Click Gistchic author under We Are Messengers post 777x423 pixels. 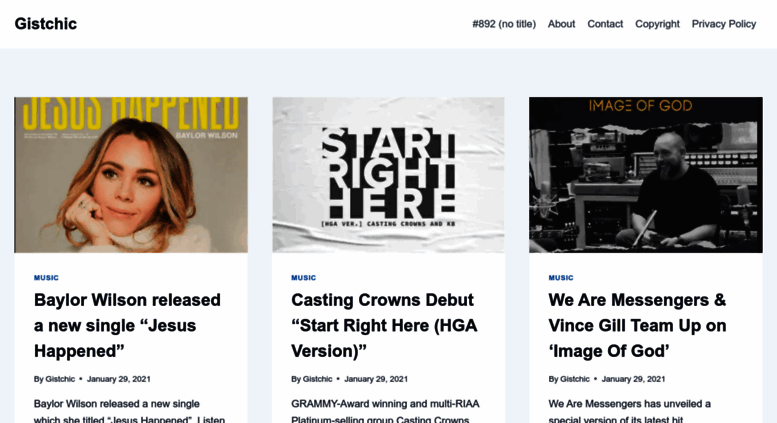coord(575,379)
